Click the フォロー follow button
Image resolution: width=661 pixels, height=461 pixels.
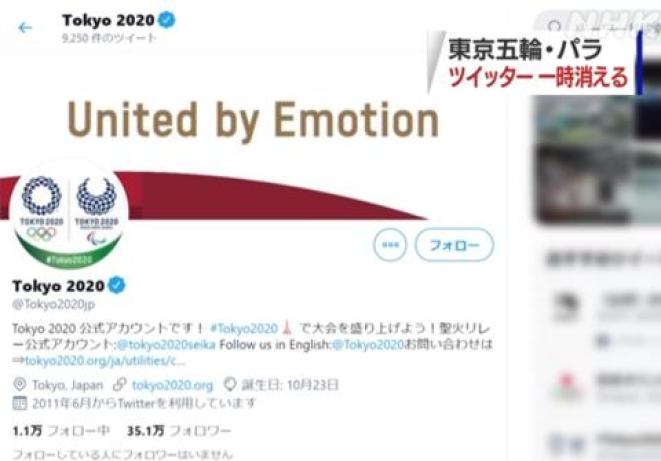[x=454, y=245]
